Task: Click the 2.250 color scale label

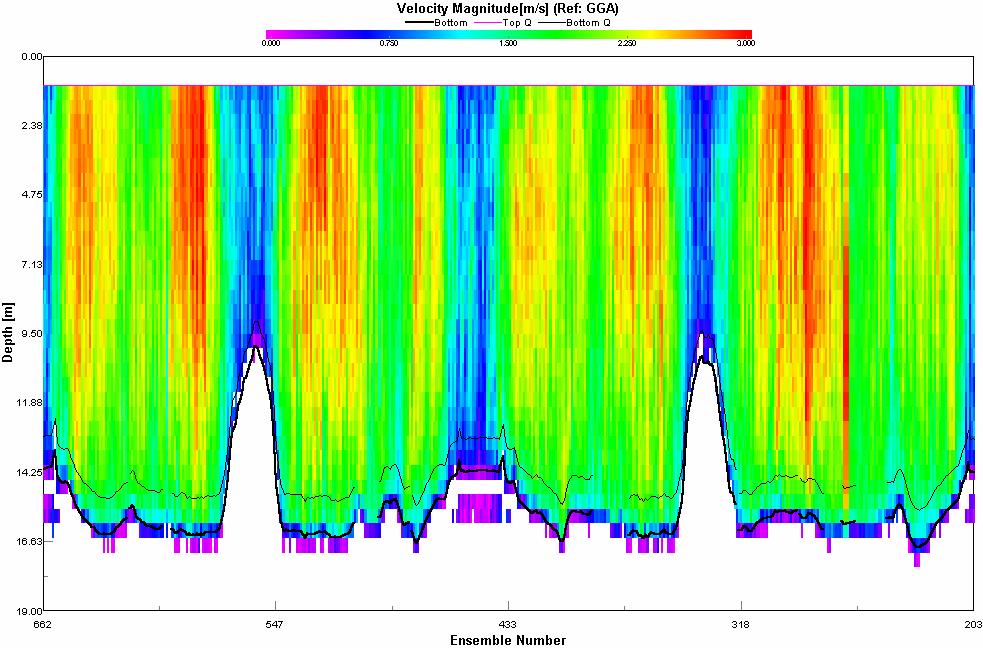Action: 627,44
